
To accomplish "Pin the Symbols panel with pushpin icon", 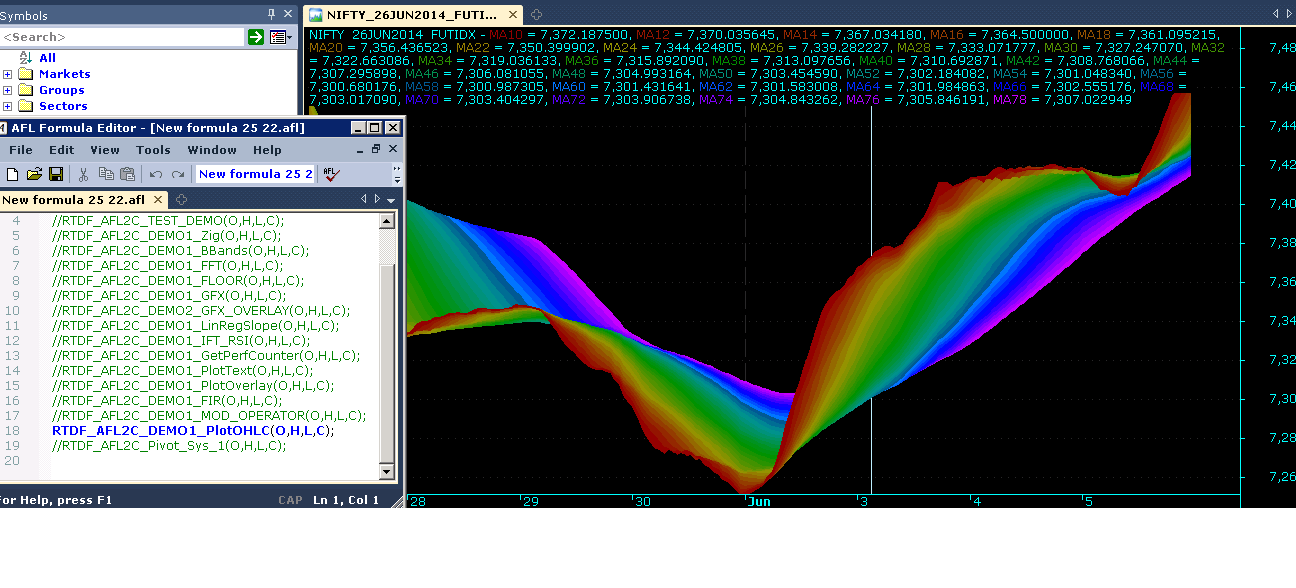I will click(271, 14).
